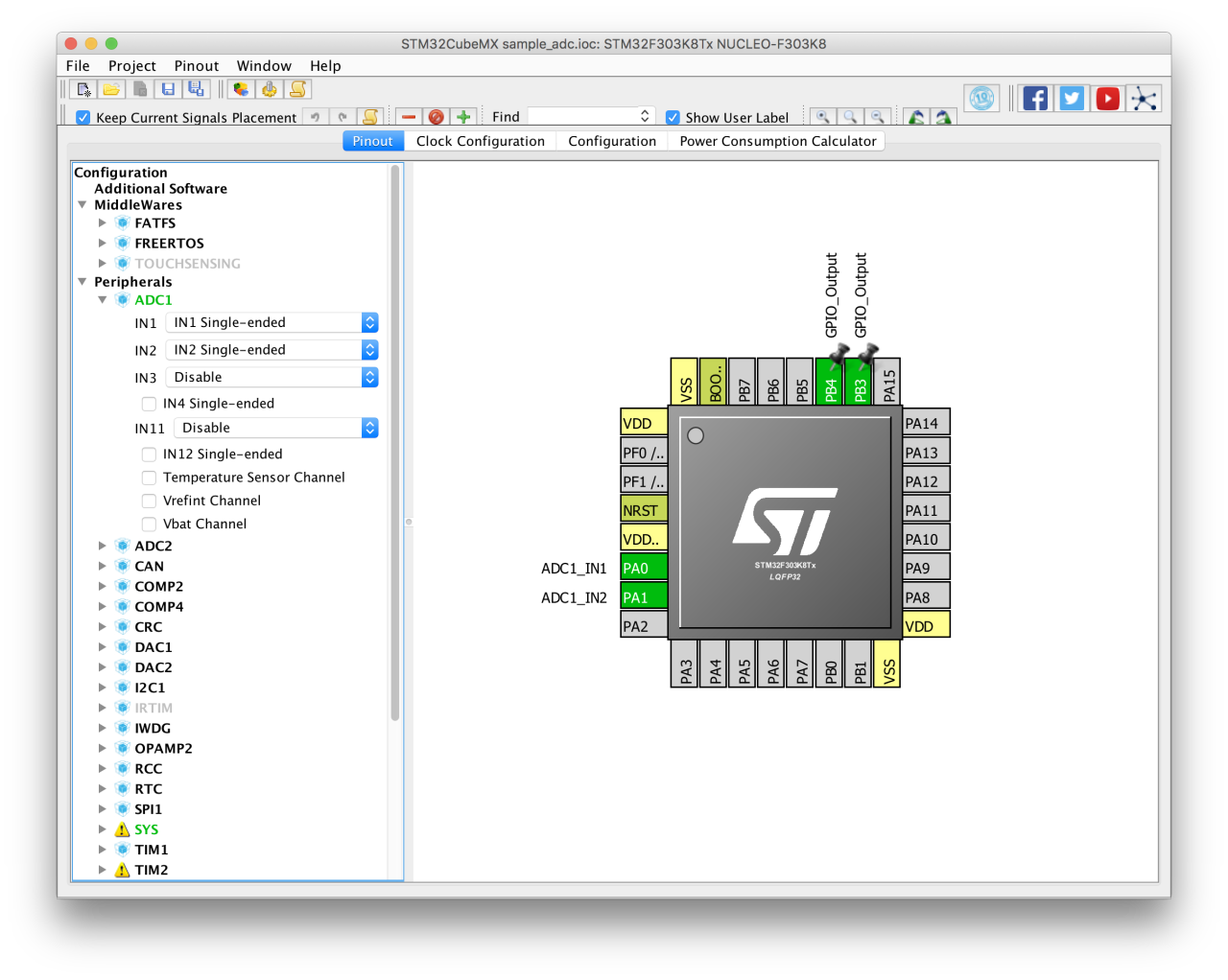Enable Temperature Sensor Channel checkbox
The width and height of the screenshot is (1228, 980).
click(x=149, y=478)
